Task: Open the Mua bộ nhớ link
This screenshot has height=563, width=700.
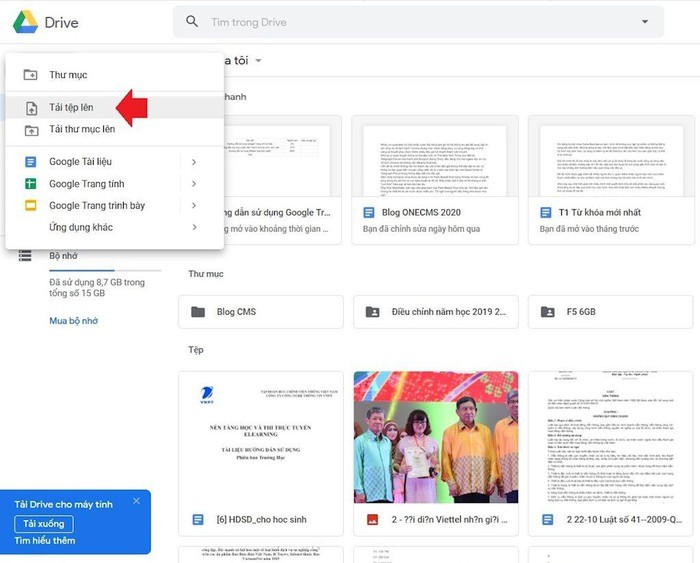Action: (x=73, y=321)
